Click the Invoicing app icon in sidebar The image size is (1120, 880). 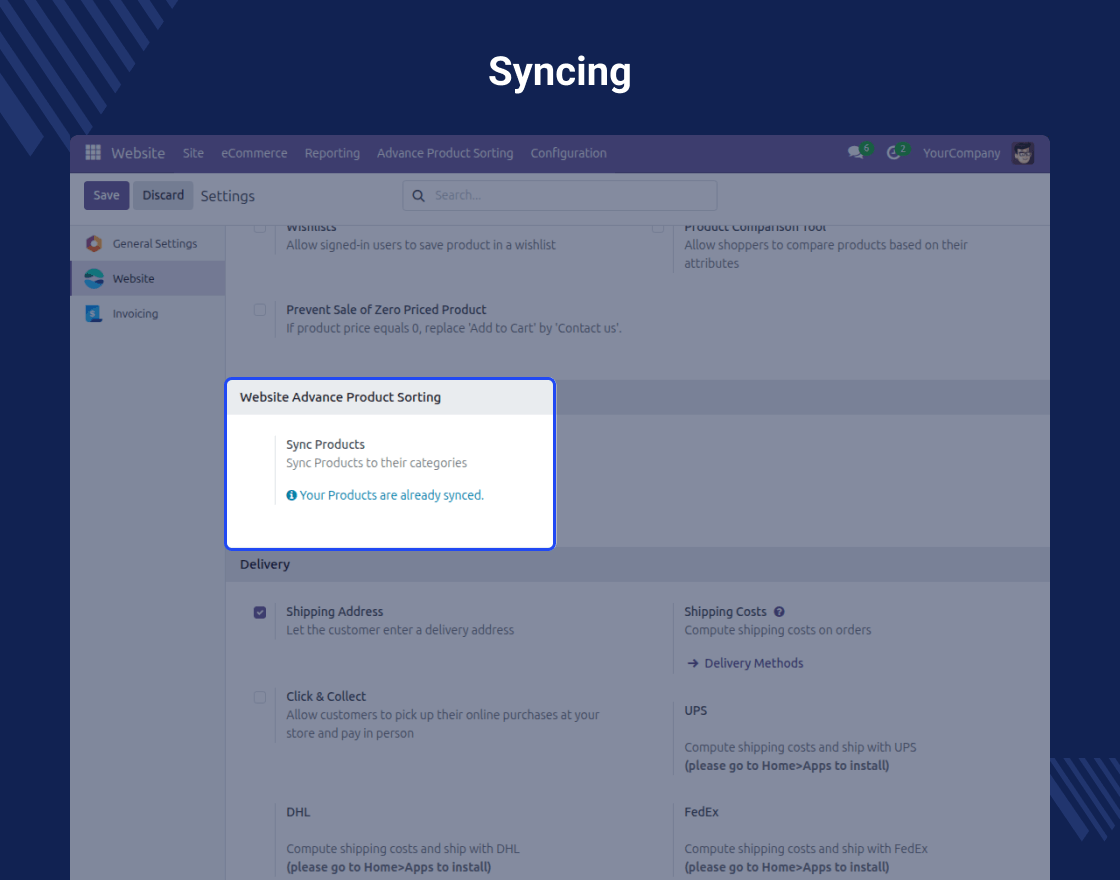94,314
